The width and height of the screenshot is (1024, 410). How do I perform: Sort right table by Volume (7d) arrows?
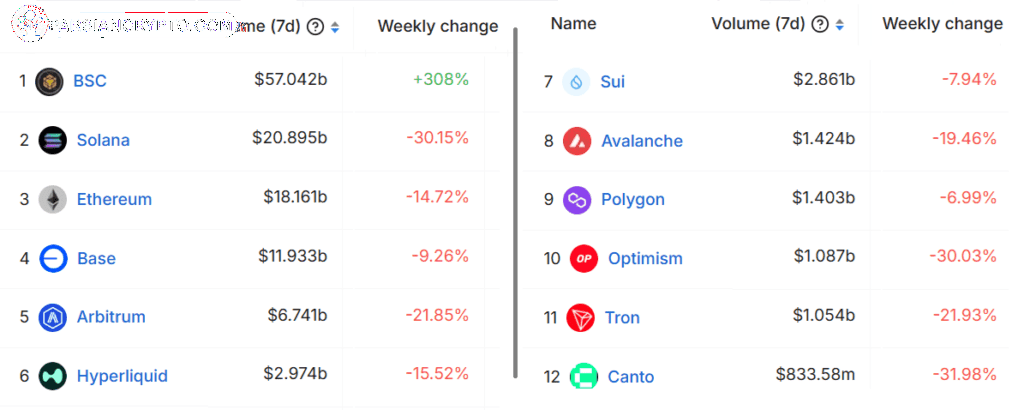pos(840,25)
